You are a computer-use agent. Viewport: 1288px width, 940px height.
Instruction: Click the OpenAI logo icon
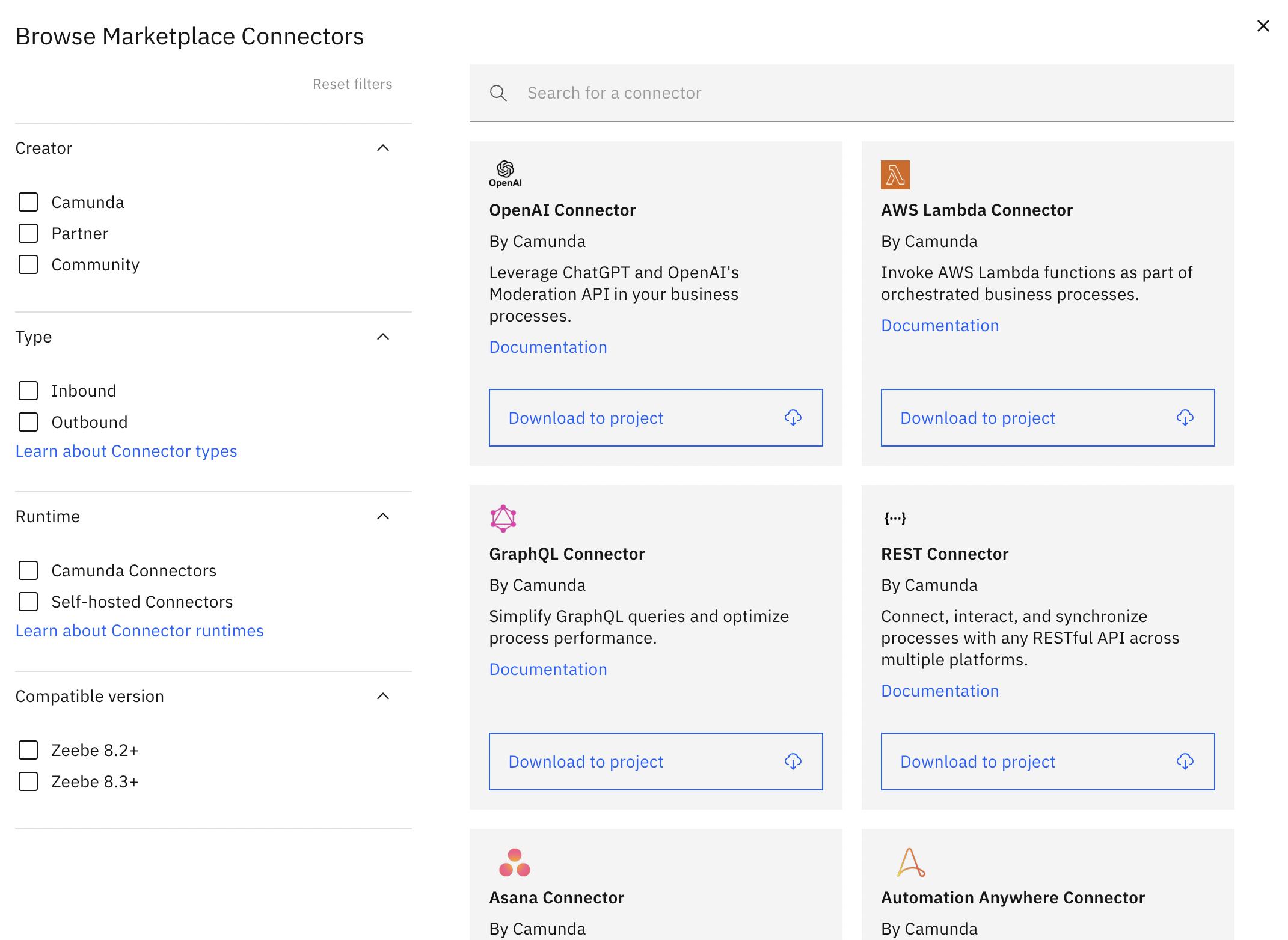[x=505, y=174]
